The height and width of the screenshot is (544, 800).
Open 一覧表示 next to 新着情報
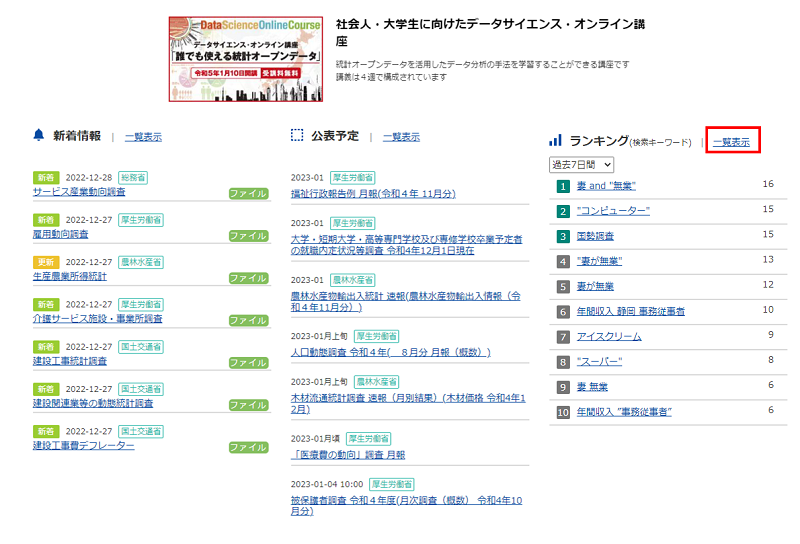143,137
